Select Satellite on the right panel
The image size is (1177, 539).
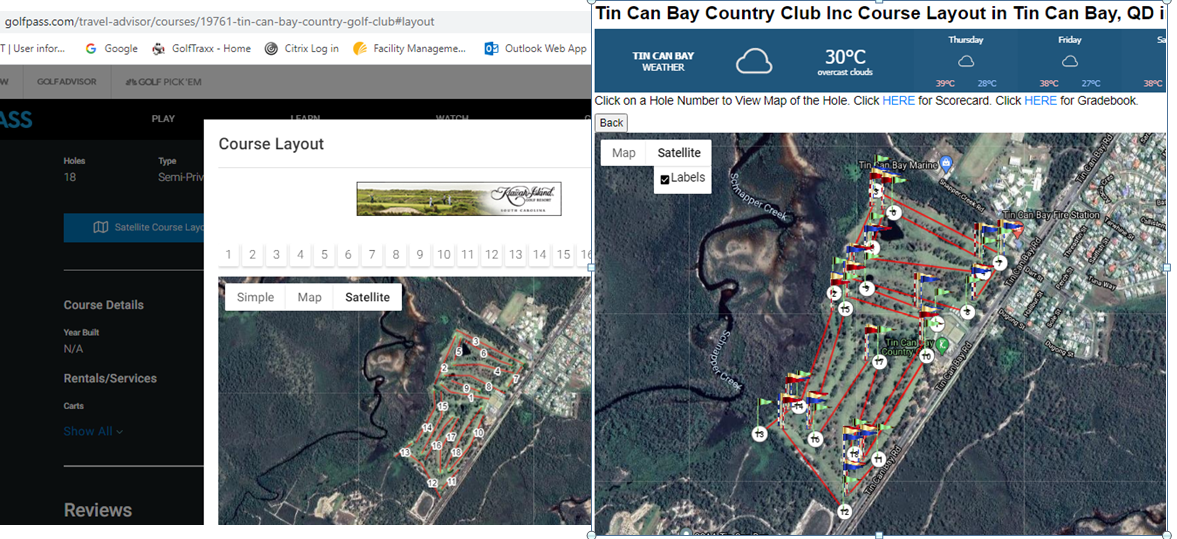[679, 153]
